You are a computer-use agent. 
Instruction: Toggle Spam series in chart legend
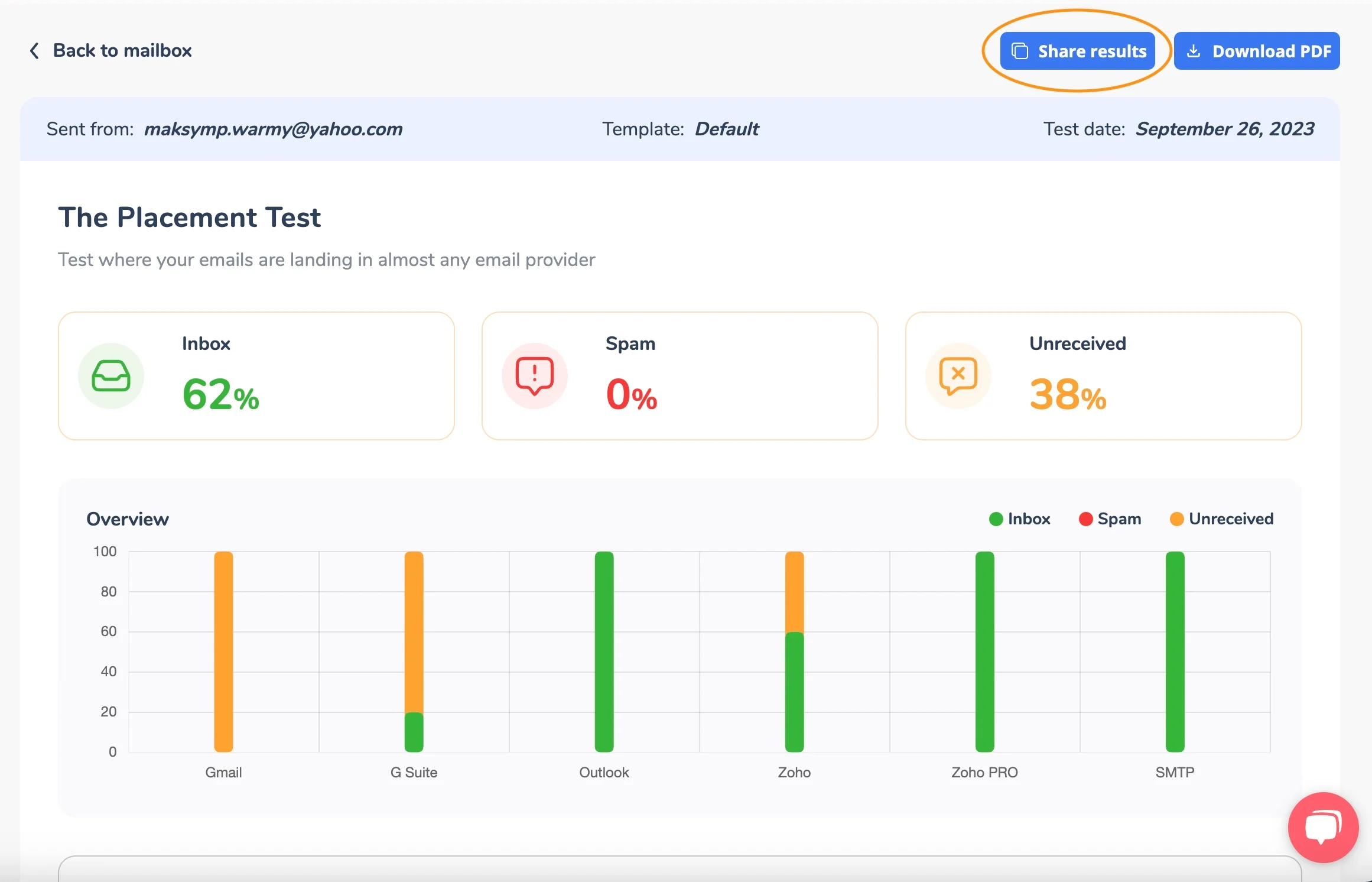point(1110,518)
